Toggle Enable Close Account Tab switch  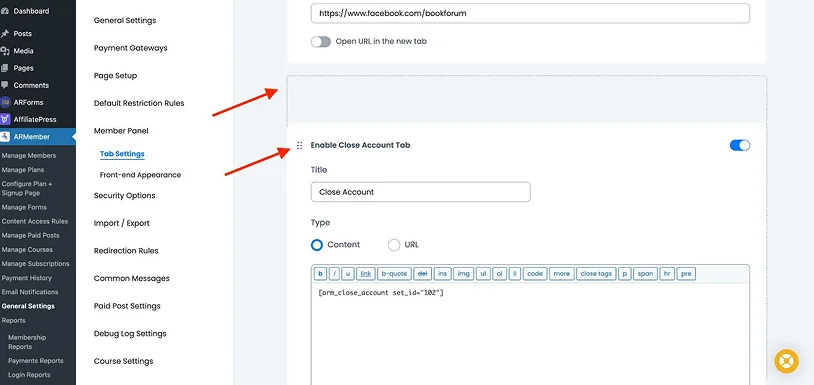tap(740, 145)
